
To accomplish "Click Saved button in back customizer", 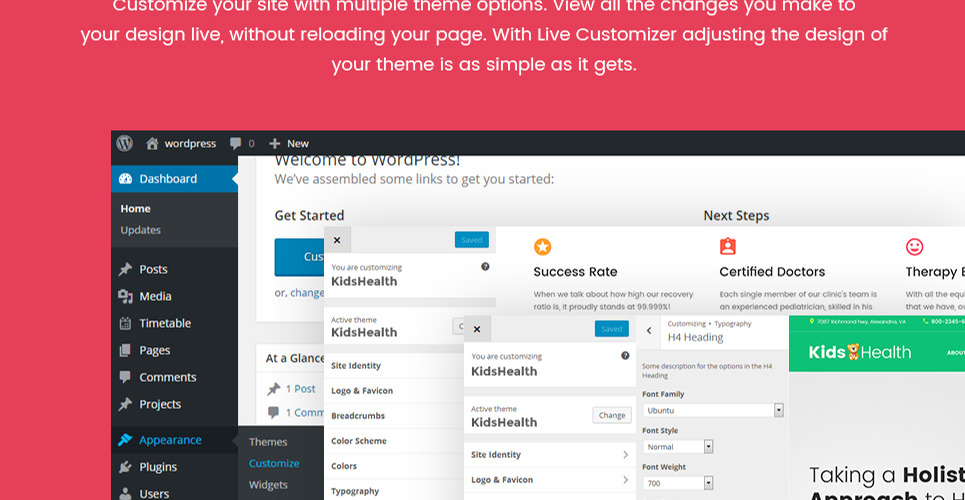I will tap(471, 240).
